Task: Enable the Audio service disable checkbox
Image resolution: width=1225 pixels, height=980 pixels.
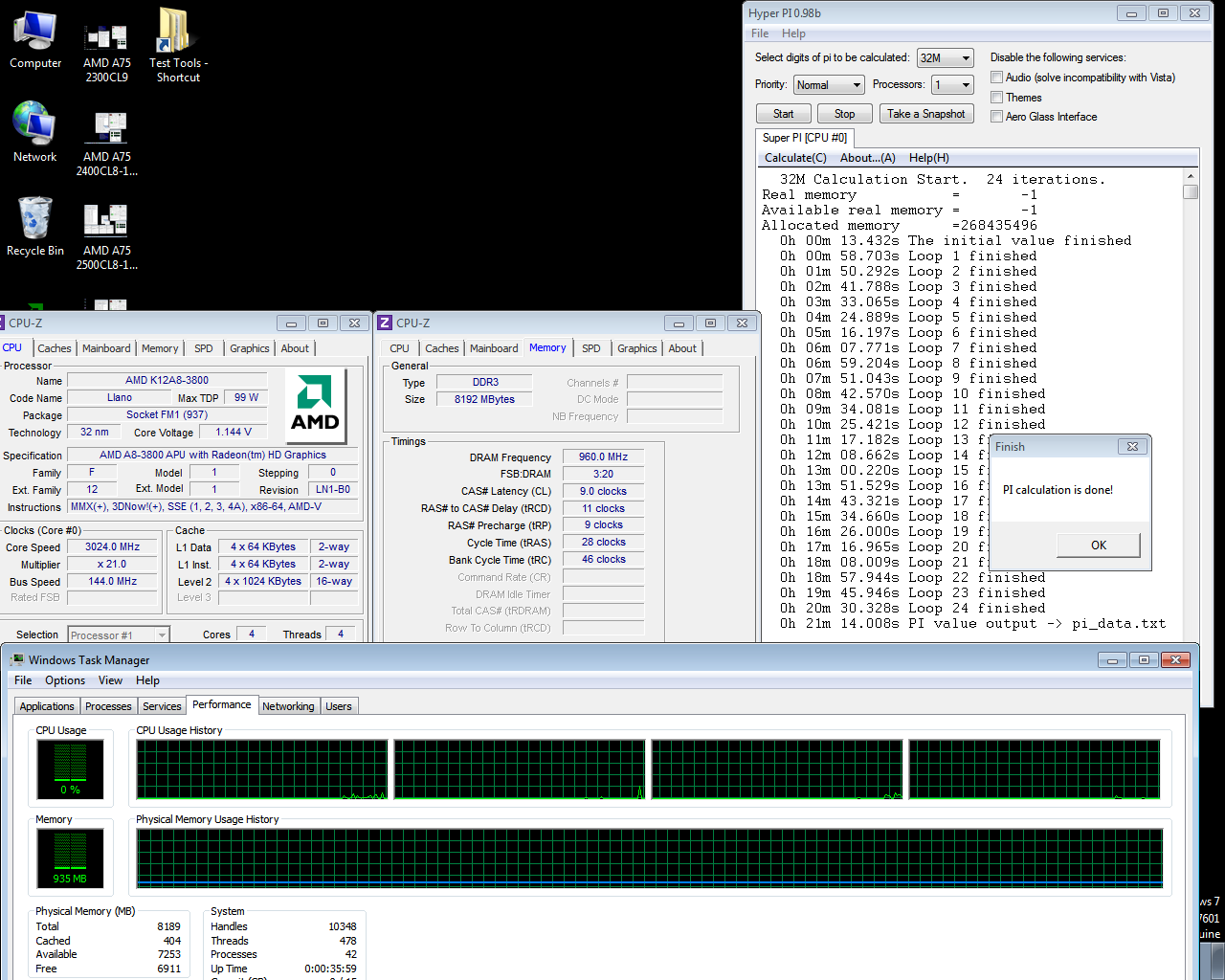Action: point(997,78)
